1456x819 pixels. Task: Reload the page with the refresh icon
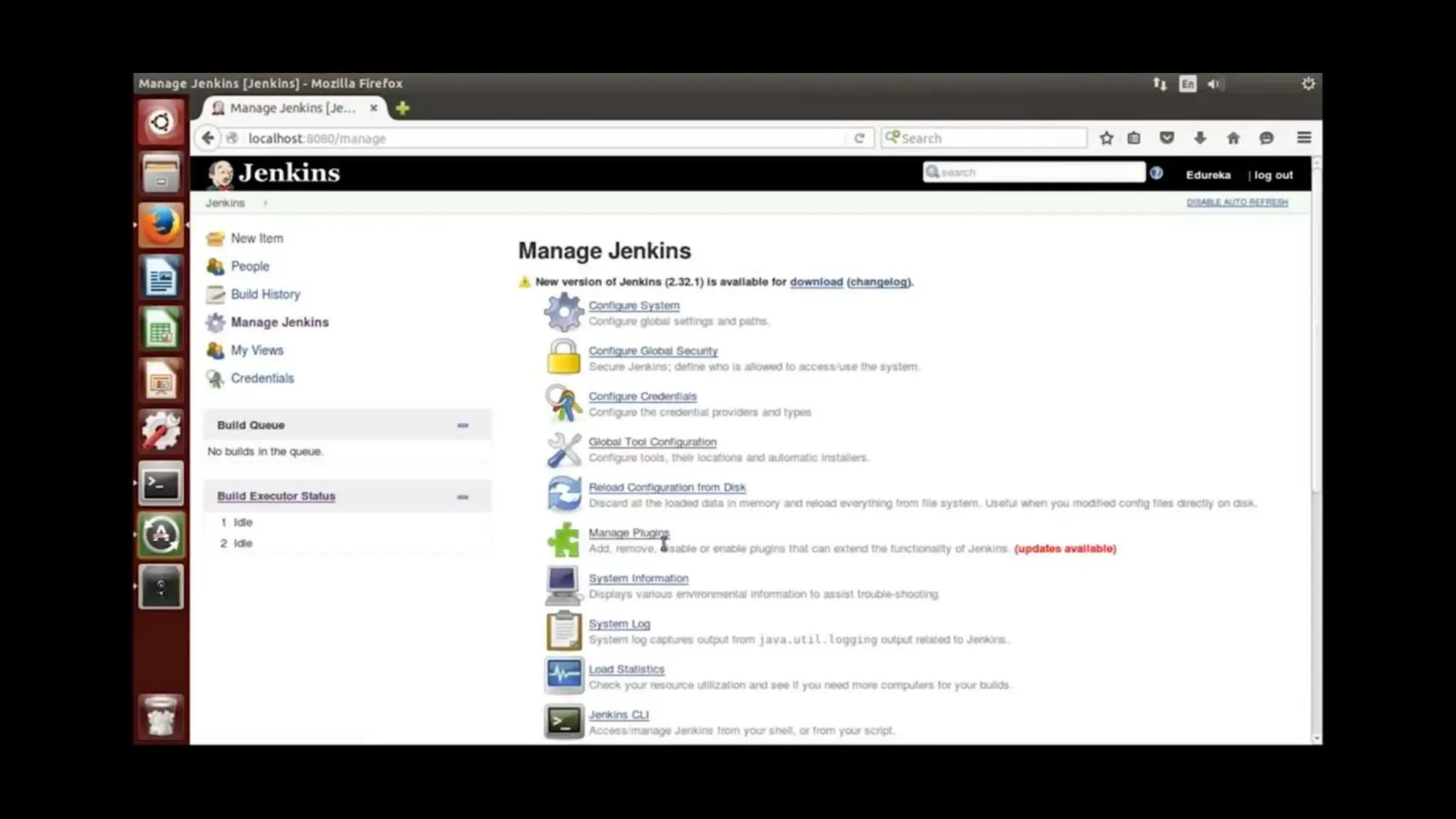(859, 138)
